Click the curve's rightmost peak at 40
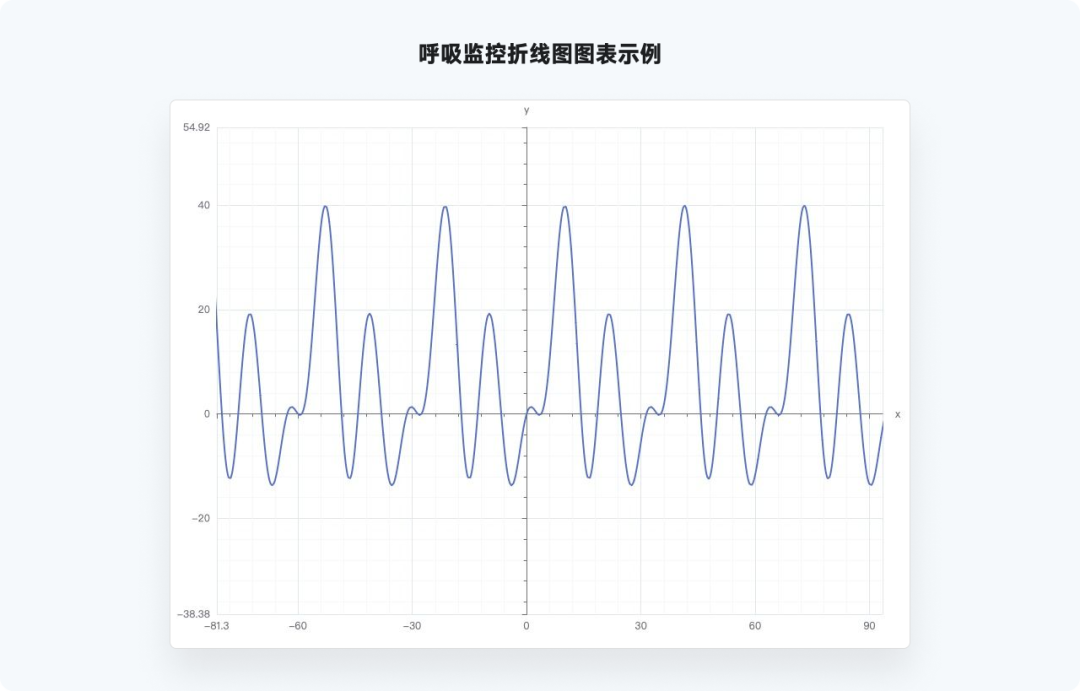Image resolution: width=1080 pixels, height=691 pixels. pyautogui.click(x=804, y=206)
